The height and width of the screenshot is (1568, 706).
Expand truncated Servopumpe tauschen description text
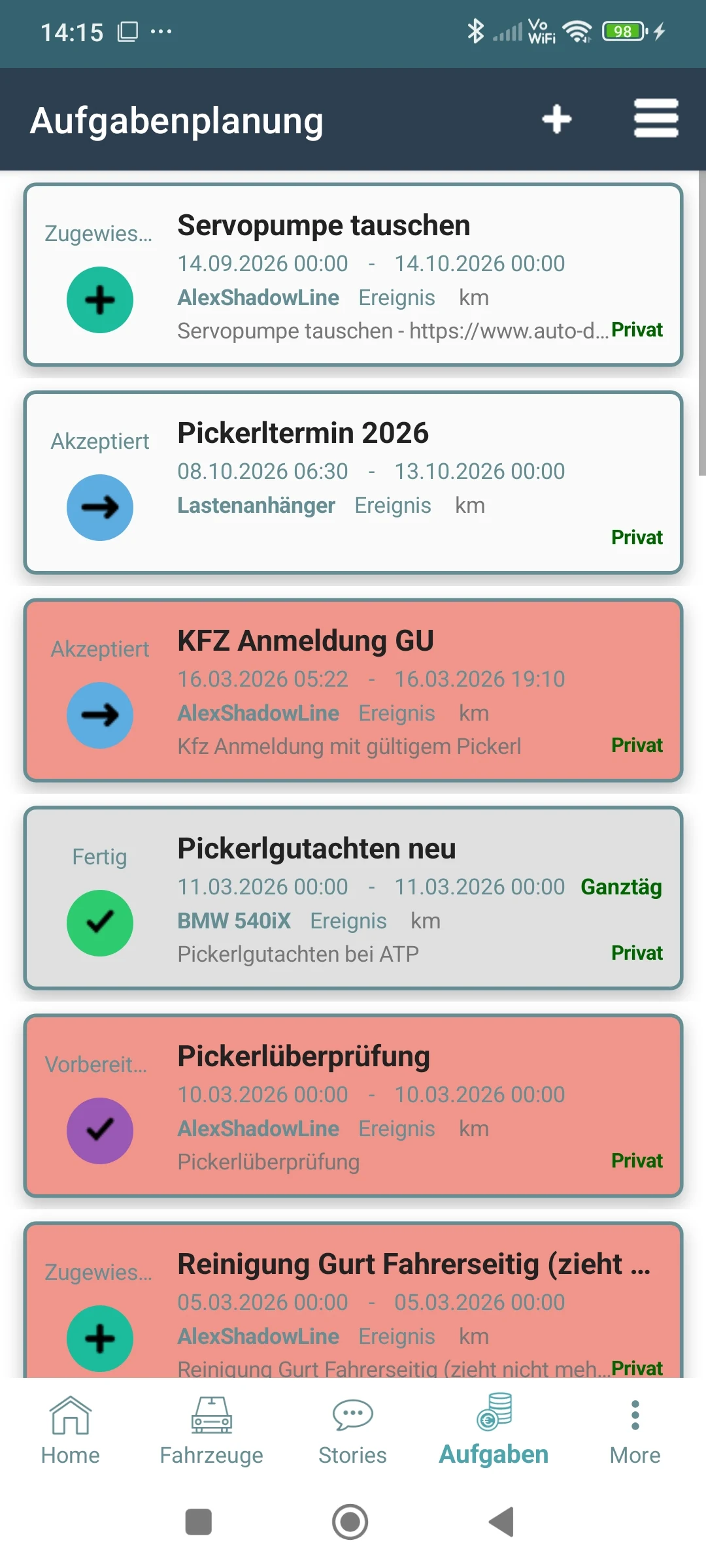(x=394, y=331)
